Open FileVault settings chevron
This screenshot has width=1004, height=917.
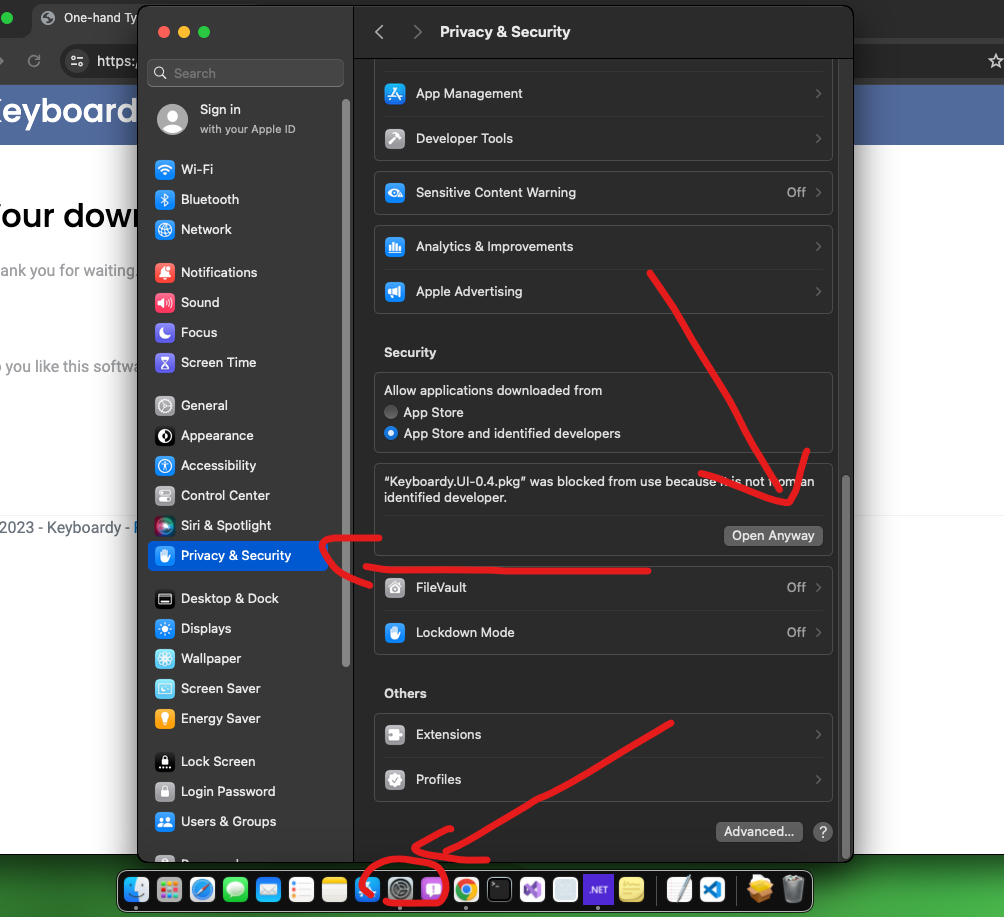pyautogui.click(x=818, y=587)
